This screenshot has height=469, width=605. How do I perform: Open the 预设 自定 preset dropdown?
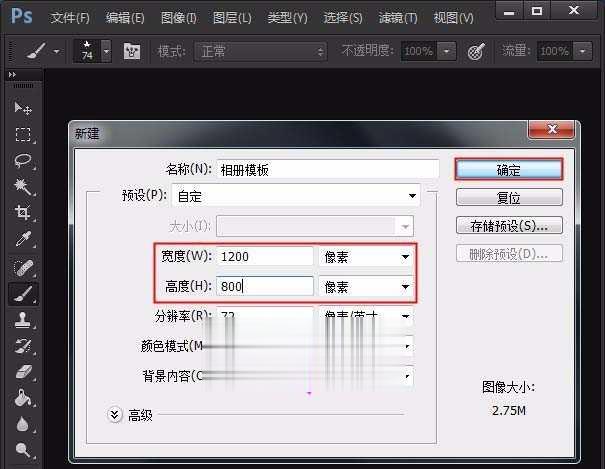(x=296, y=196)
